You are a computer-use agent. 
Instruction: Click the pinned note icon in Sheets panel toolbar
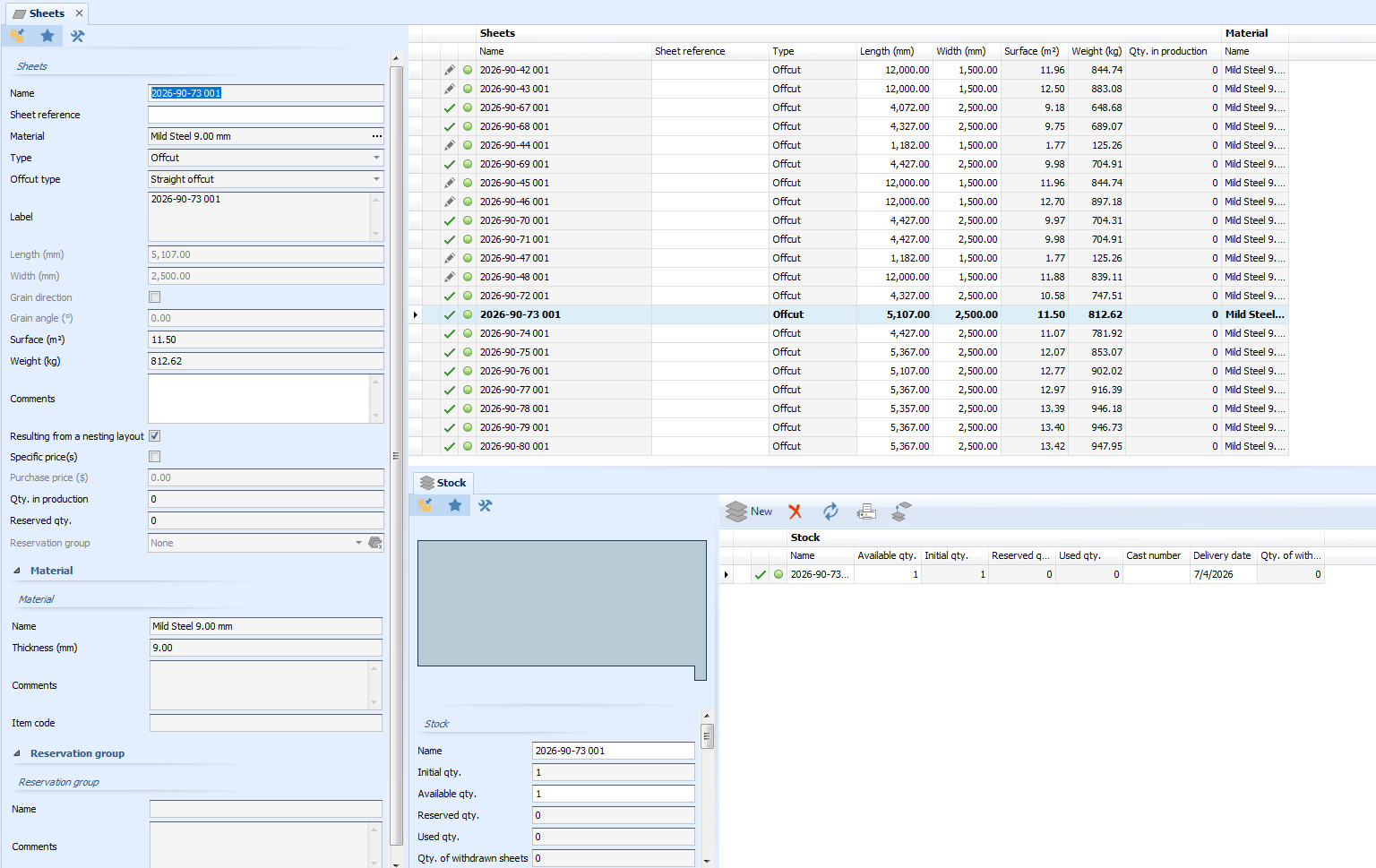tap(17, 36)
